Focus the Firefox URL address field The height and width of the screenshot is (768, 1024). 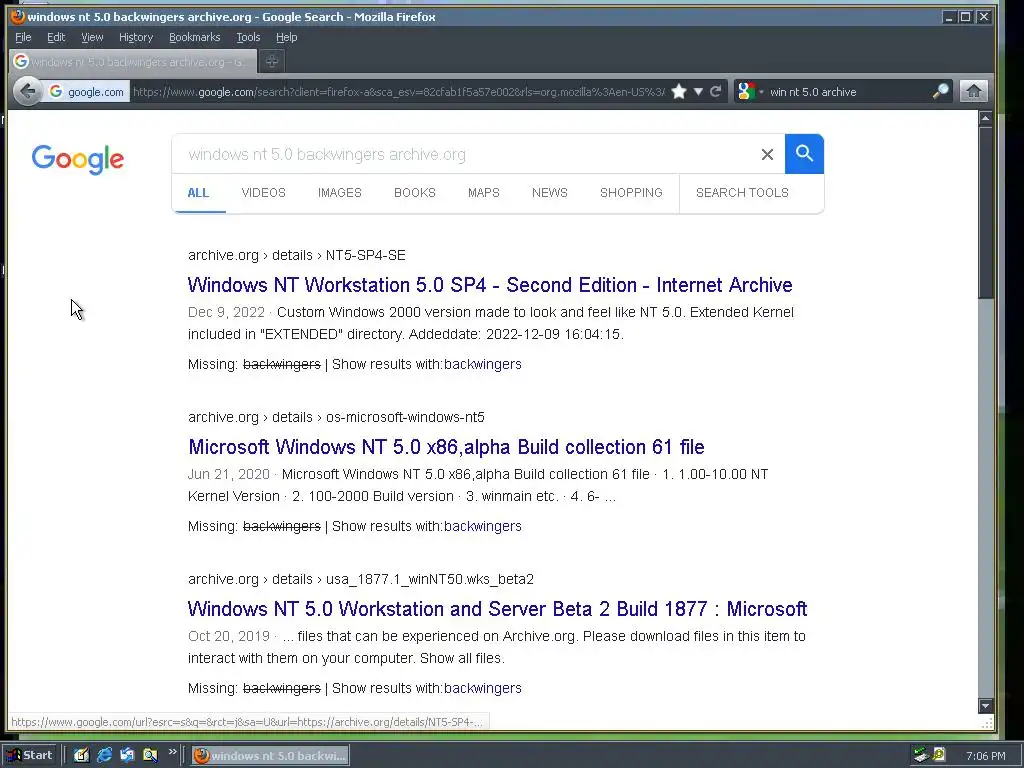click(398, 92)
